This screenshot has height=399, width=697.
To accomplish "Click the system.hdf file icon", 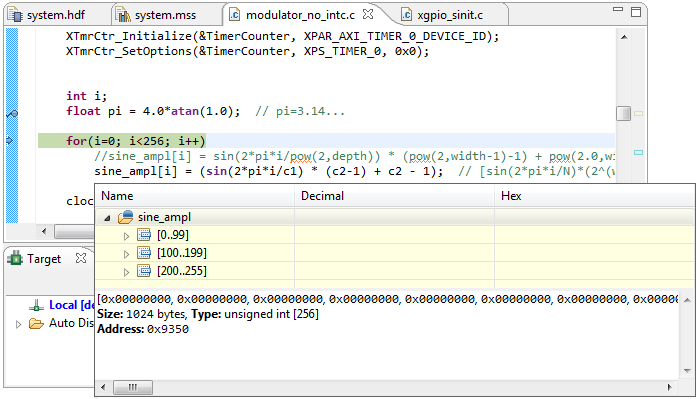I will (x=15, y=15).
